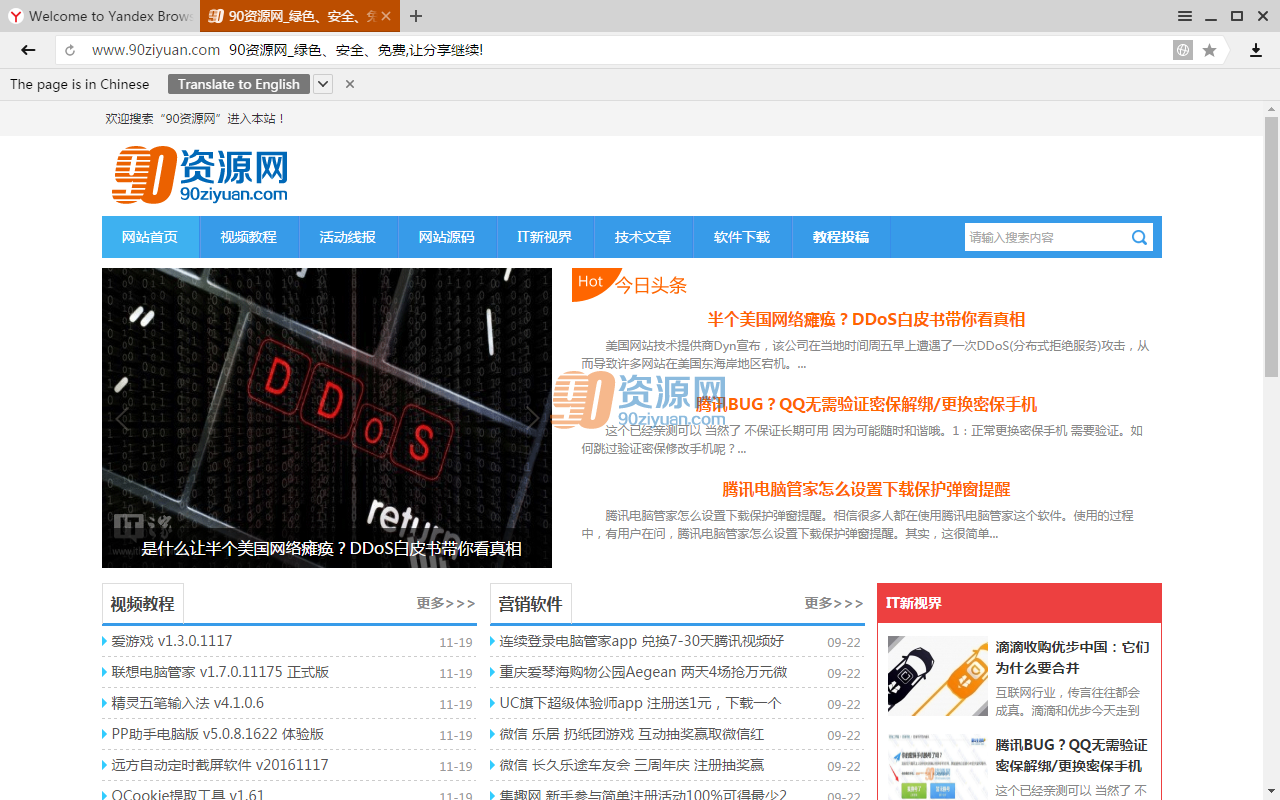Click the 滴滴收购优步中国 article thumbnail
Image resolution: width=1280 pixels, height=800 pixels.
tap(938, 676)
